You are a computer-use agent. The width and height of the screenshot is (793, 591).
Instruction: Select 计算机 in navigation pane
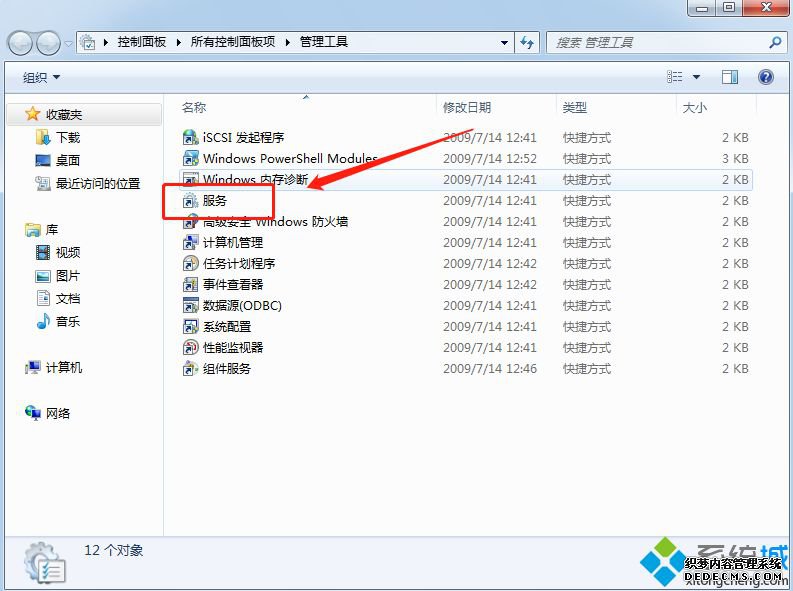click(64, 368)
